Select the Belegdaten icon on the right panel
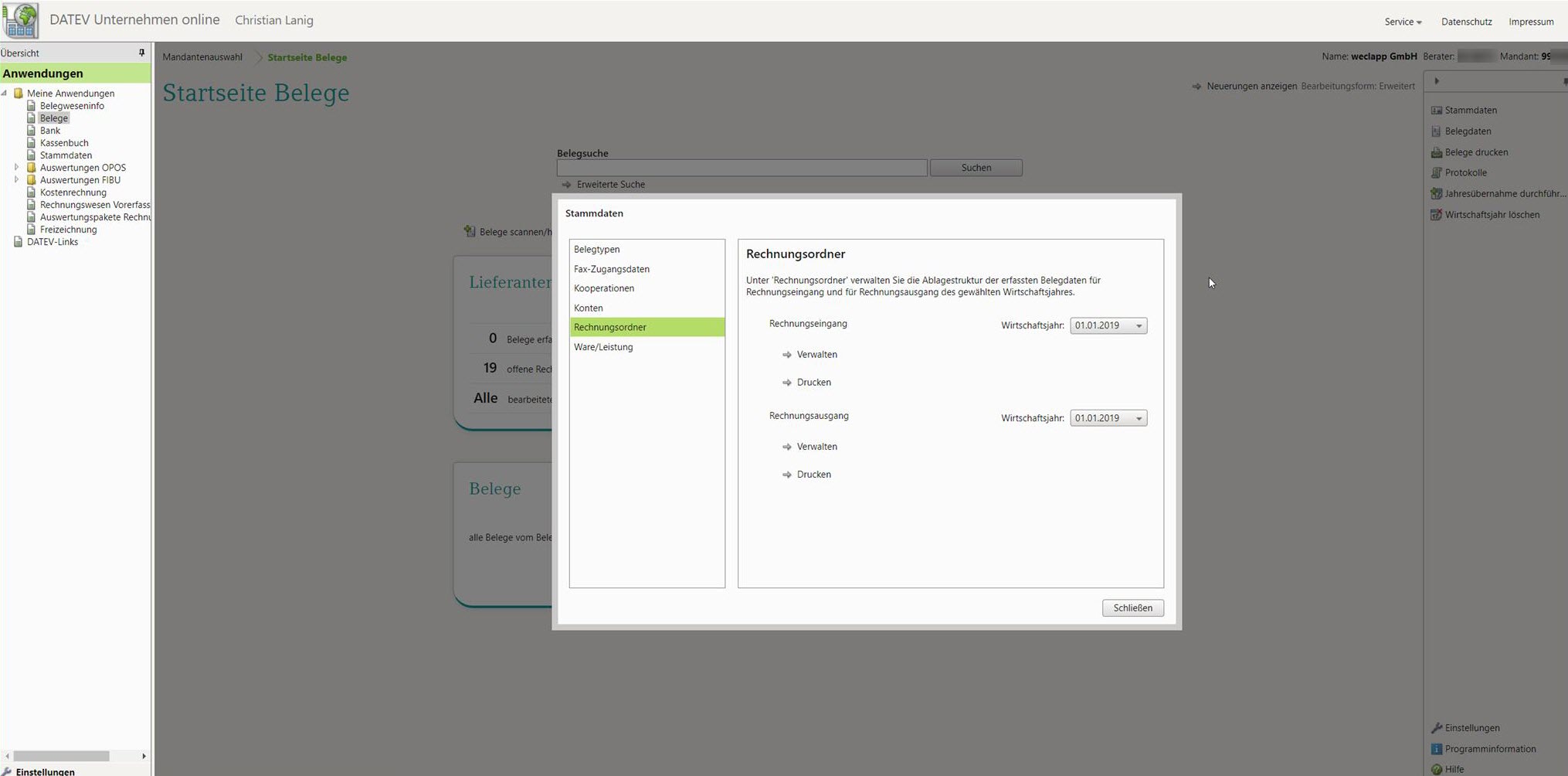 tap(1435, 131)
